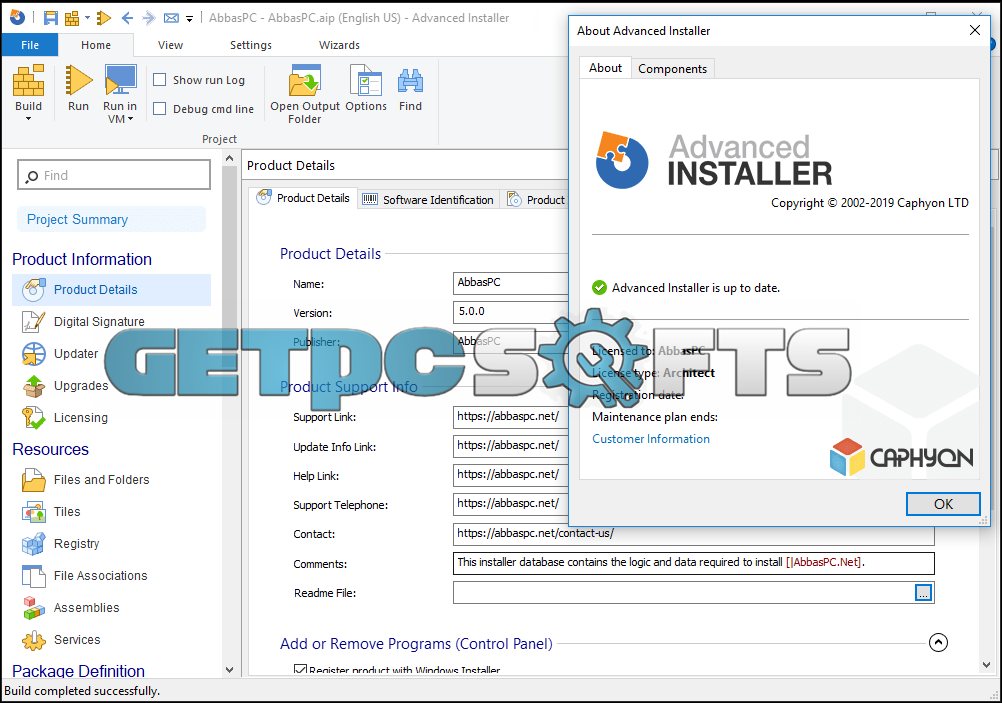Click the Advanced Installer app icon in title bar

click(17, 17)
